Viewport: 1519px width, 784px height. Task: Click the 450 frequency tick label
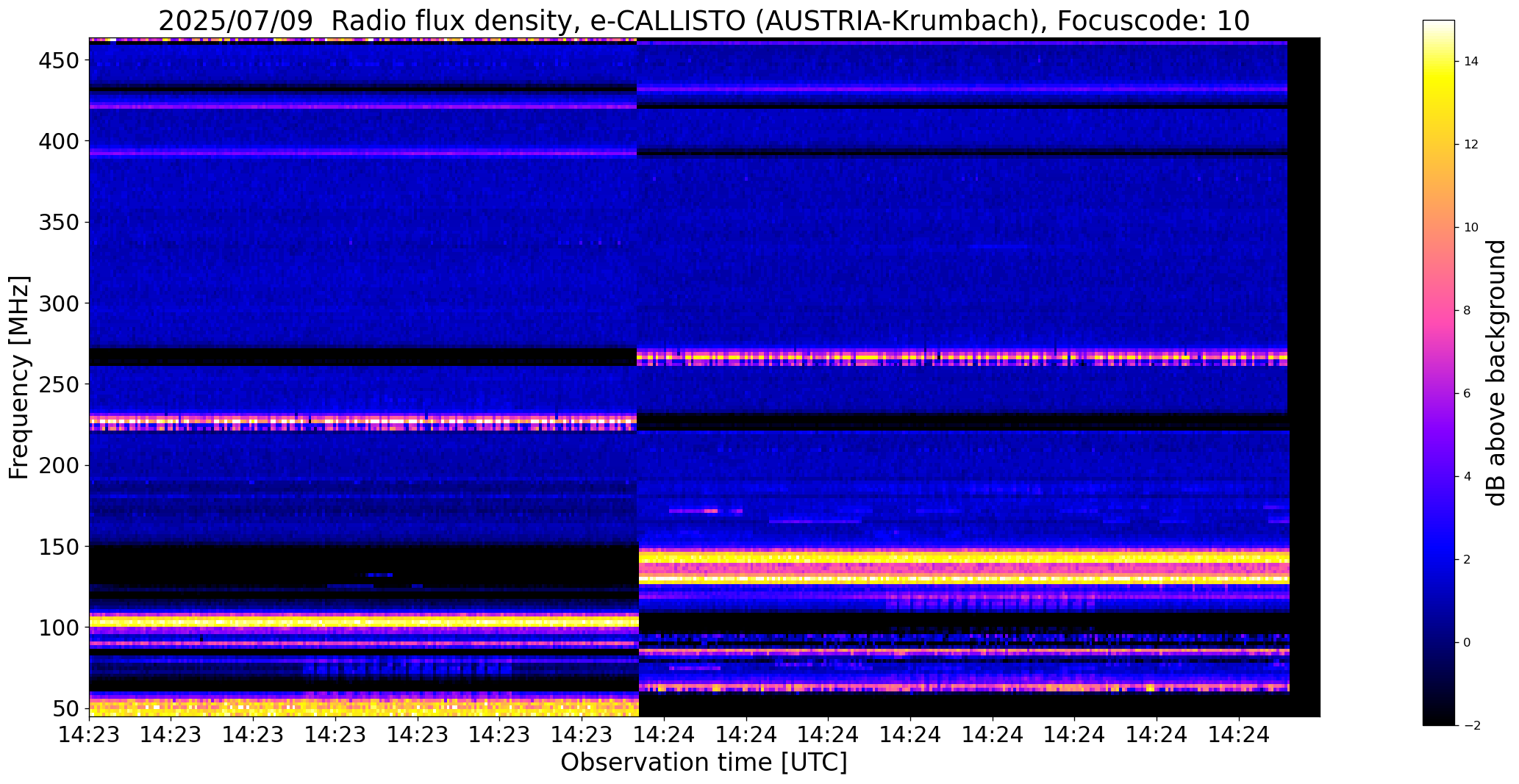[57, 60]
